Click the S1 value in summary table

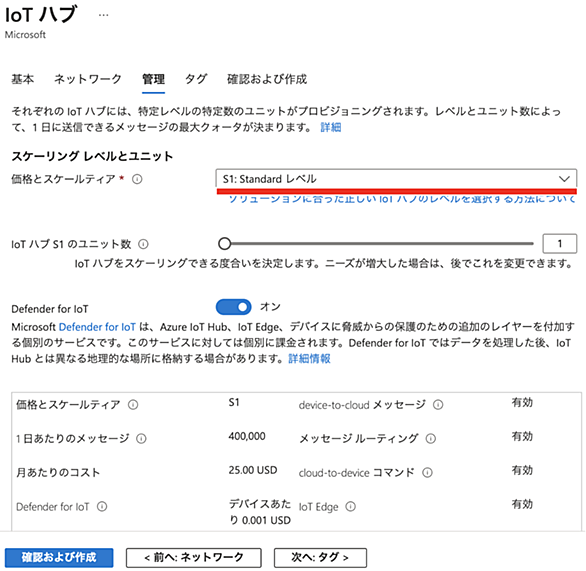point(234,402)
